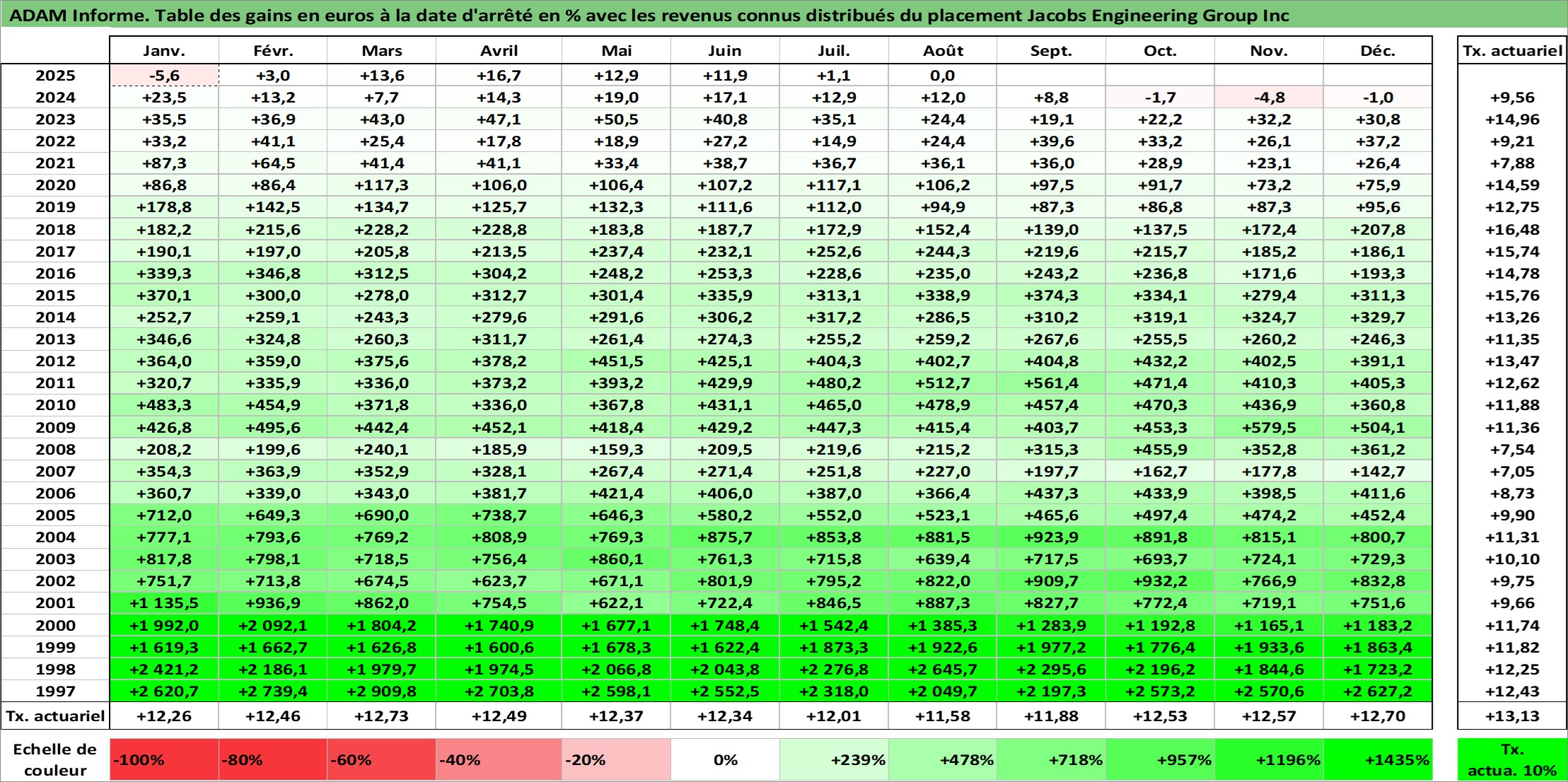Click the 2024 October cell -1,7
This screenshot has width=1568, height=782.
coord(1160,97)
